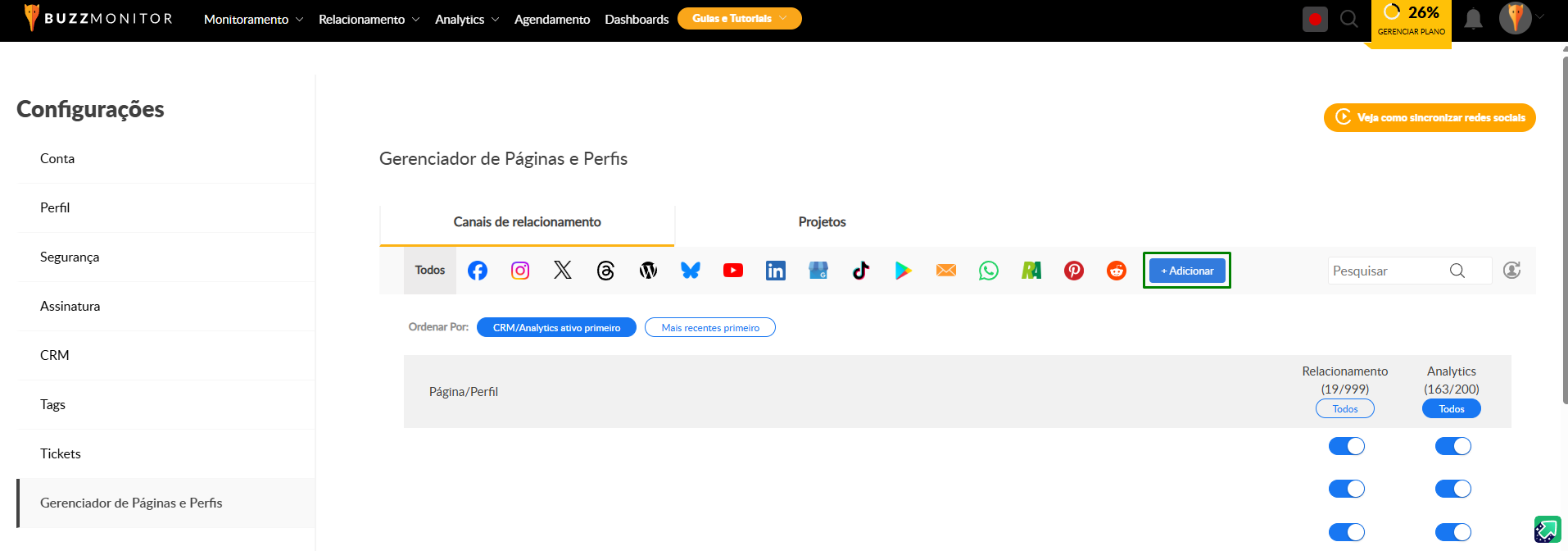Select the TikTok channel icon
This screenshot has height=551, width=1568.
click(861, 271)
